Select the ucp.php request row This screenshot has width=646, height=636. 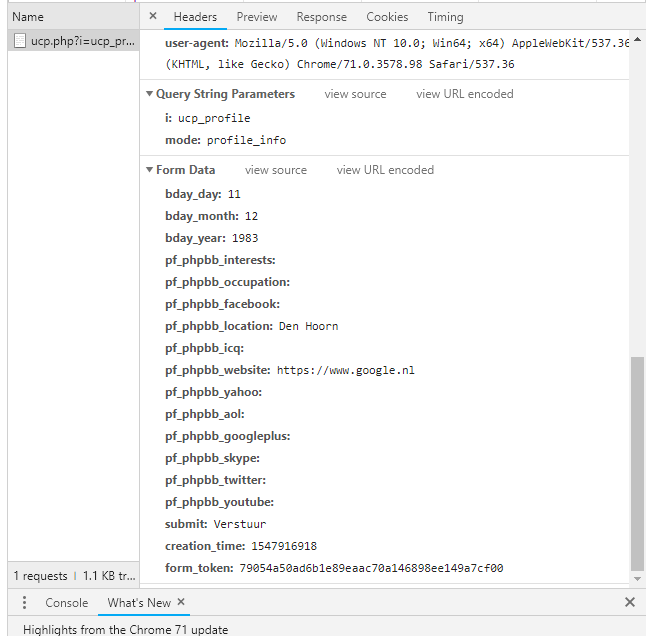click(74, 41)
